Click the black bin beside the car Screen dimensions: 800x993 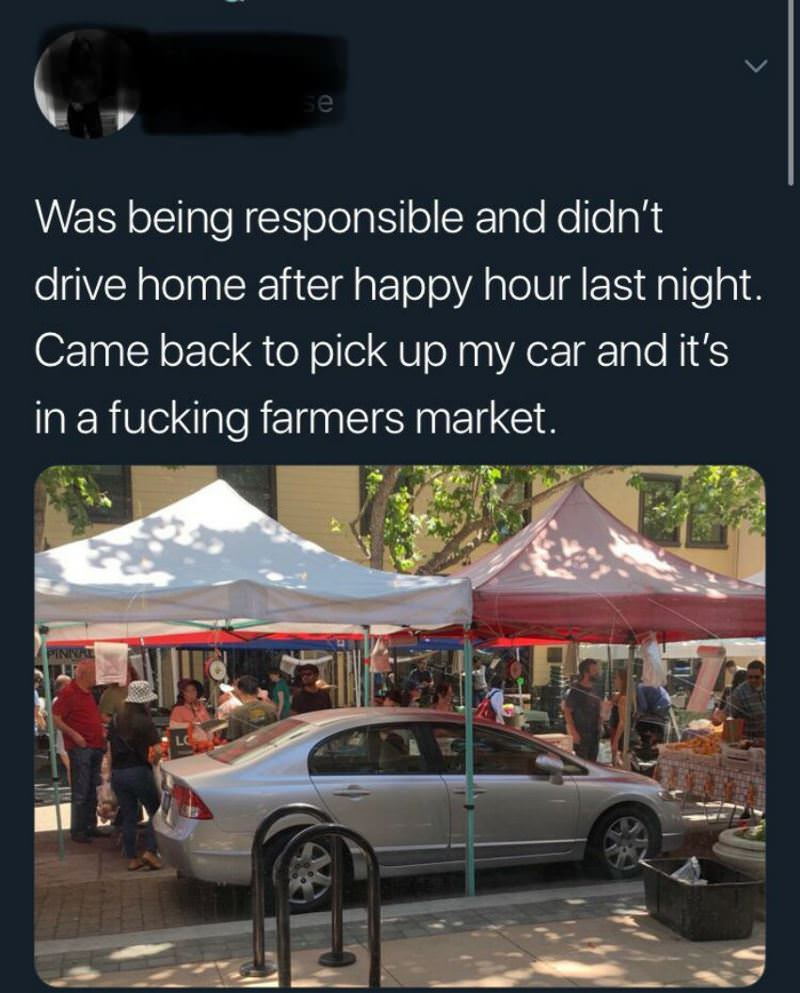[x=703, y=898]
